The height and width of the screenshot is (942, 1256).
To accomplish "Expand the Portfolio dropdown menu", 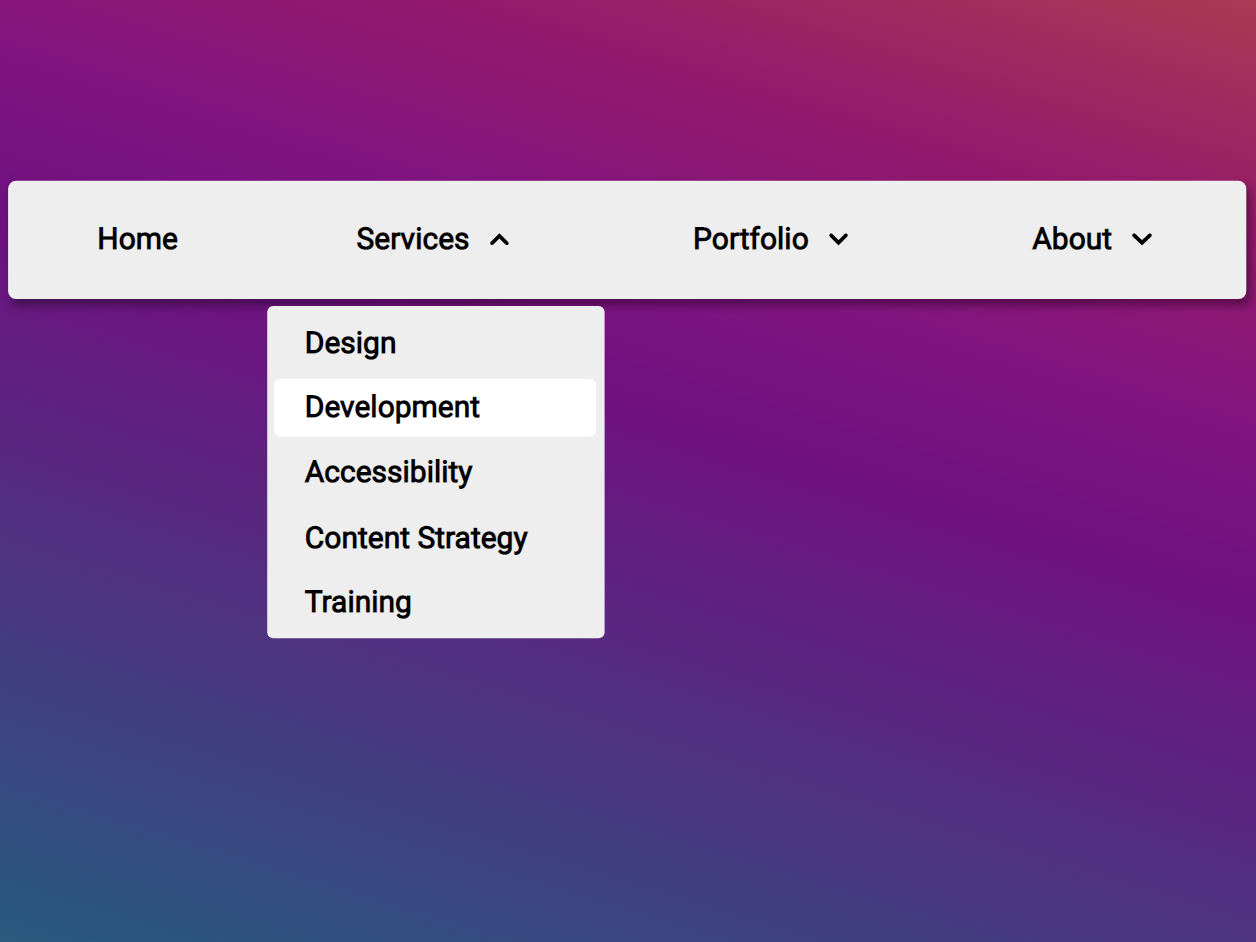I will pyautogui.click(x=751, y=240).
